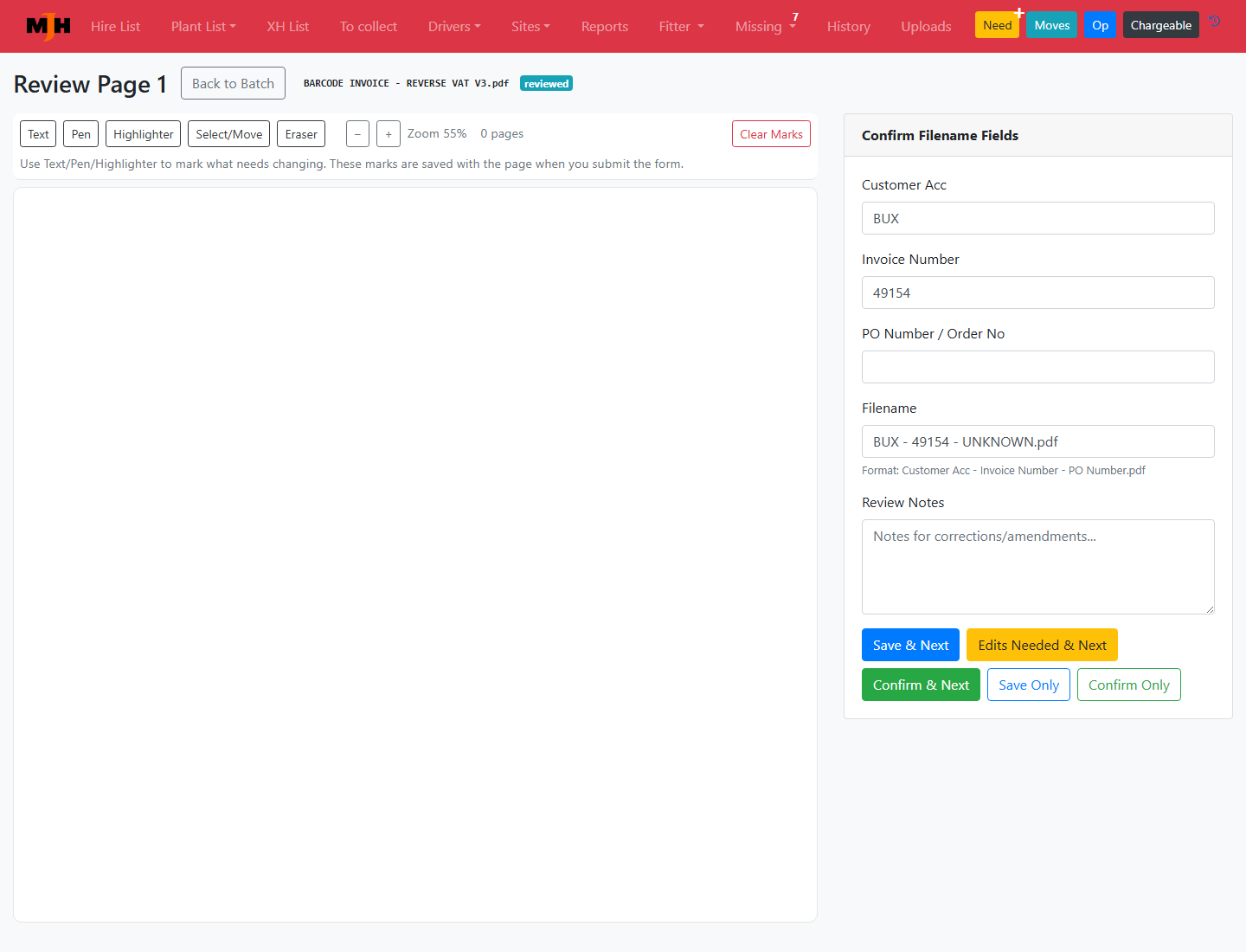This screenshot has height=952, width=1246.
Task: Click the dark Chargeable button
Action: (x=1161, y=25)
